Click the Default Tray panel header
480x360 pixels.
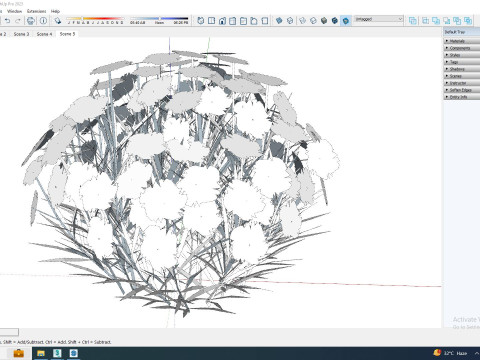coord(462,32)
